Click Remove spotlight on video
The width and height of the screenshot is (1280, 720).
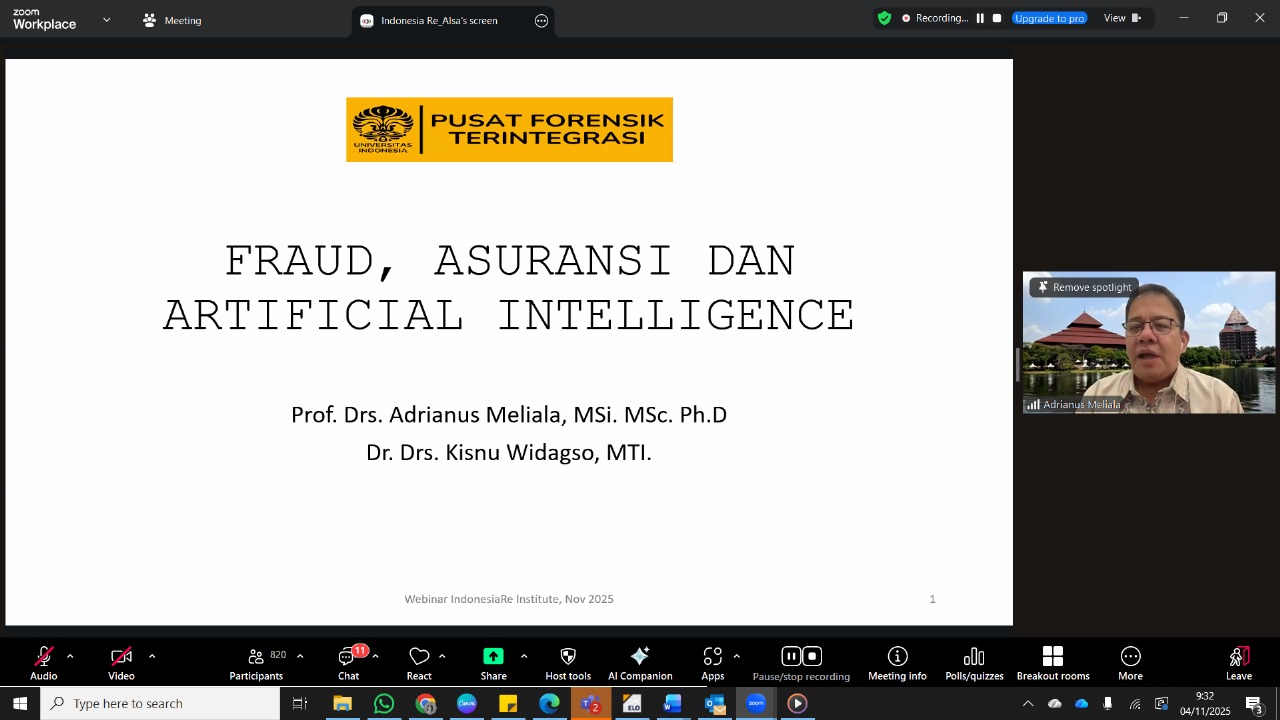pos(1084,287)
